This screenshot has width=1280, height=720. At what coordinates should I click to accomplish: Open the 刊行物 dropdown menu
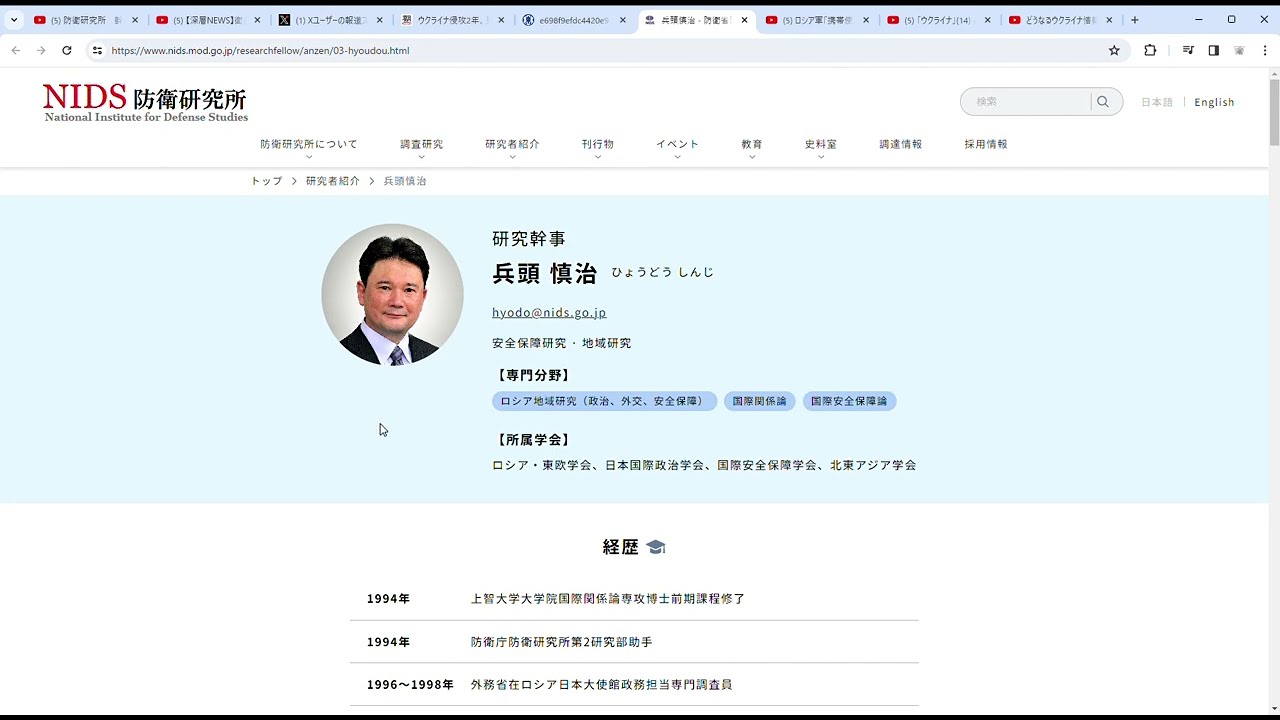click(x=597, y=143)
